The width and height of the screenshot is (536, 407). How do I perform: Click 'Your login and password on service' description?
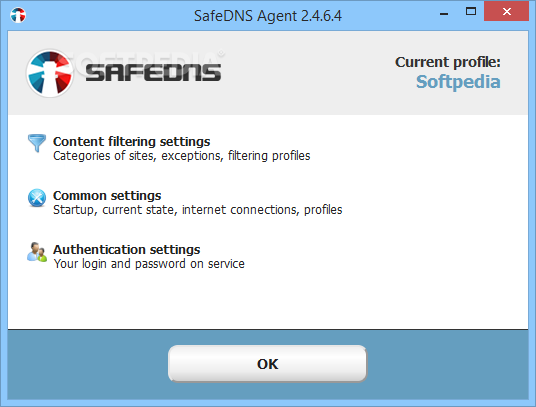tap(149, 264)
